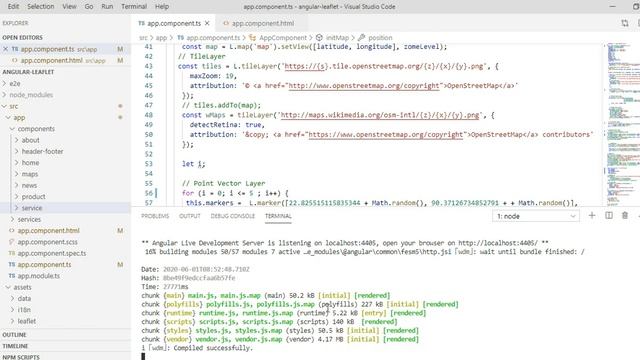Add a new terminal with plus icon
Viewport: 640px width, 360px height.
pos(592,216)
